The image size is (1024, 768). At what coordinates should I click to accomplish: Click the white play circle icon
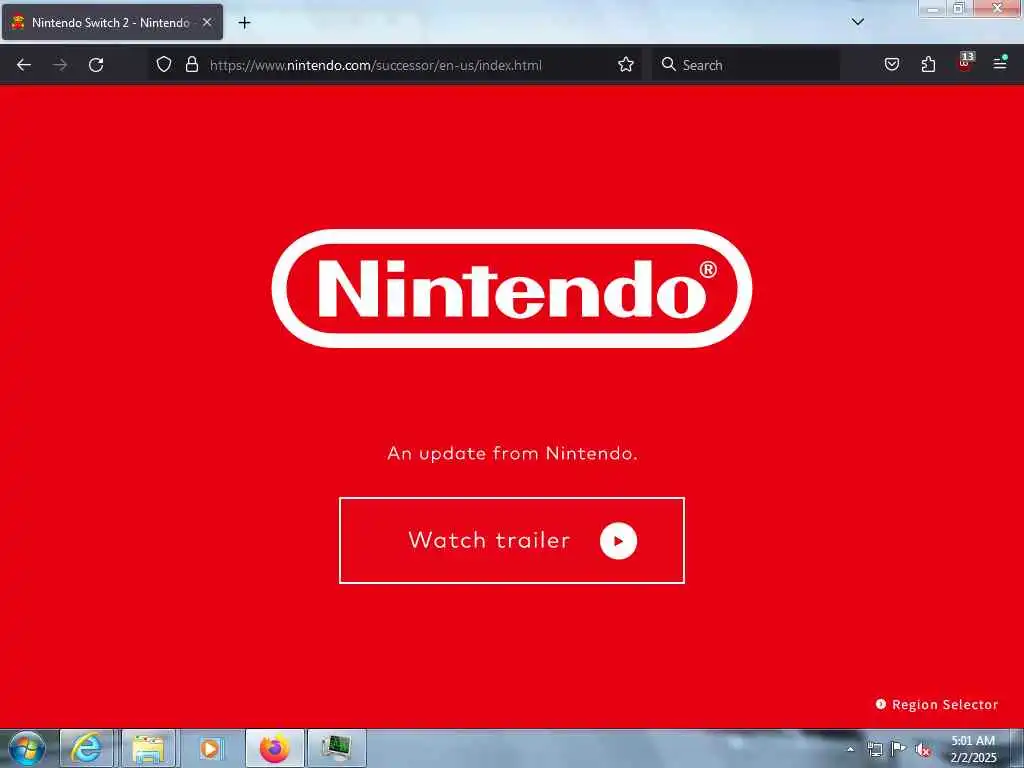pyautogui.click(x=618, y=541)
